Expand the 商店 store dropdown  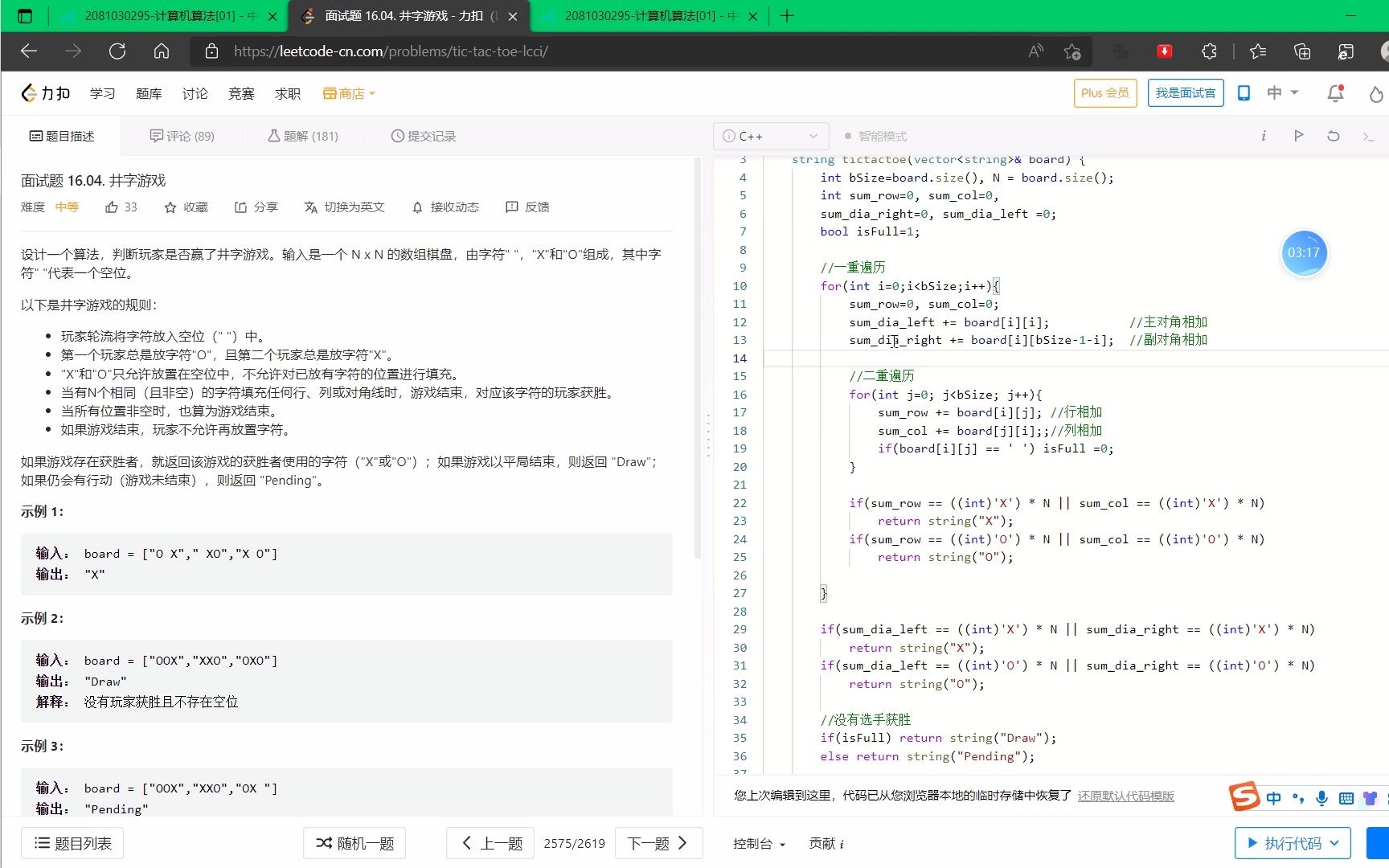coord(349,94)
